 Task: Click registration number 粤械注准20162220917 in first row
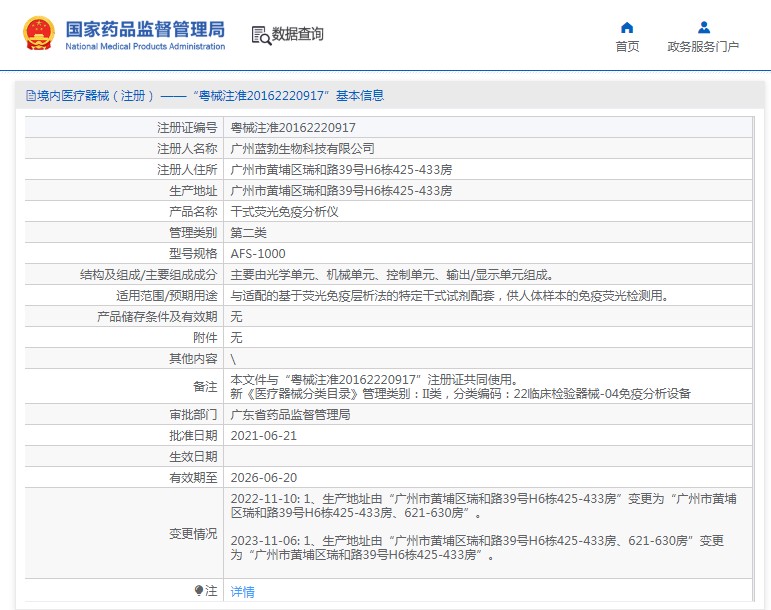[292, 128]
